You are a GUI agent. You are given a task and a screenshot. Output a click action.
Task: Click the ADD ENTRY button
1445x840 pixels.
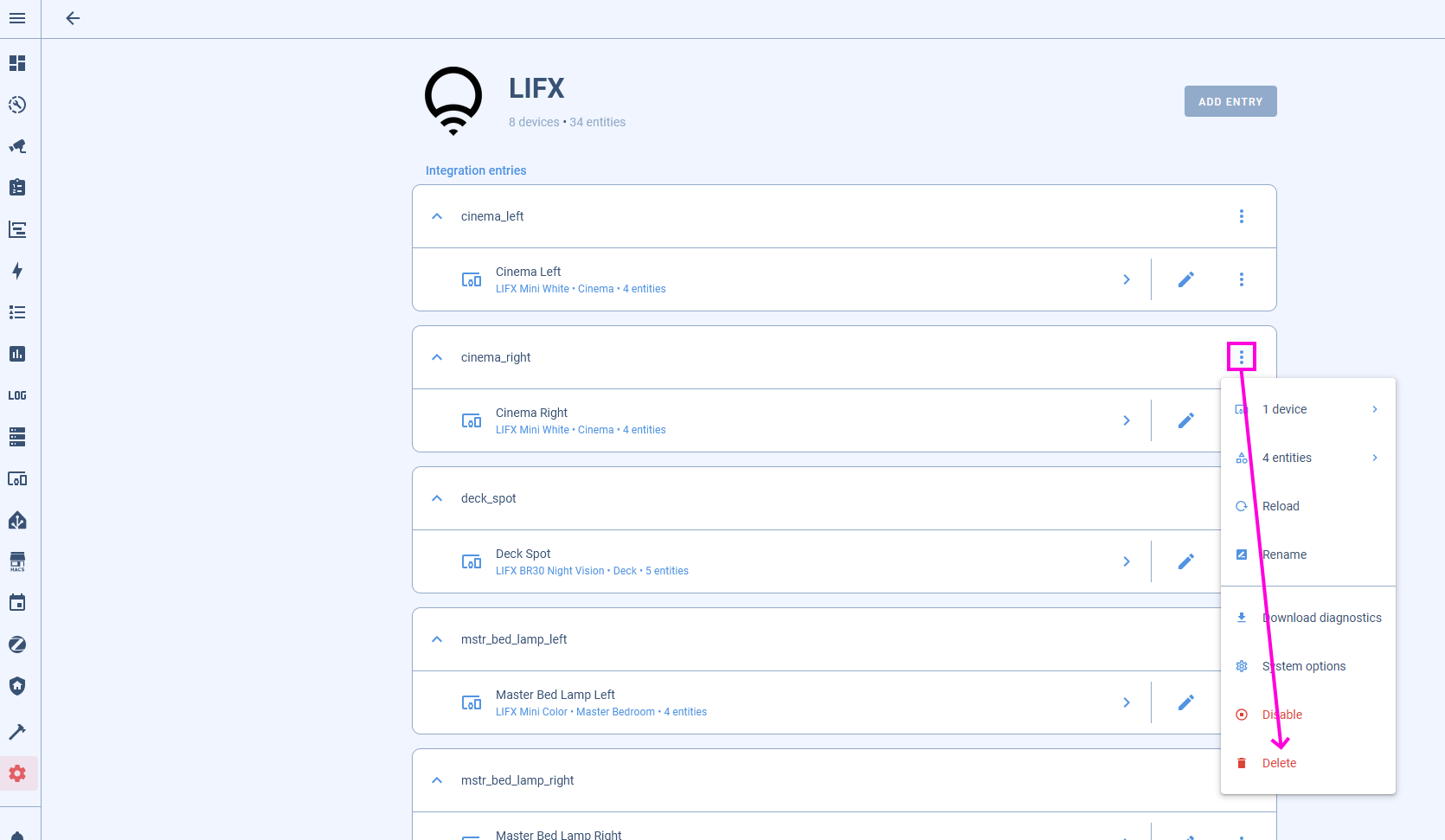click(x=1230, y=101)
